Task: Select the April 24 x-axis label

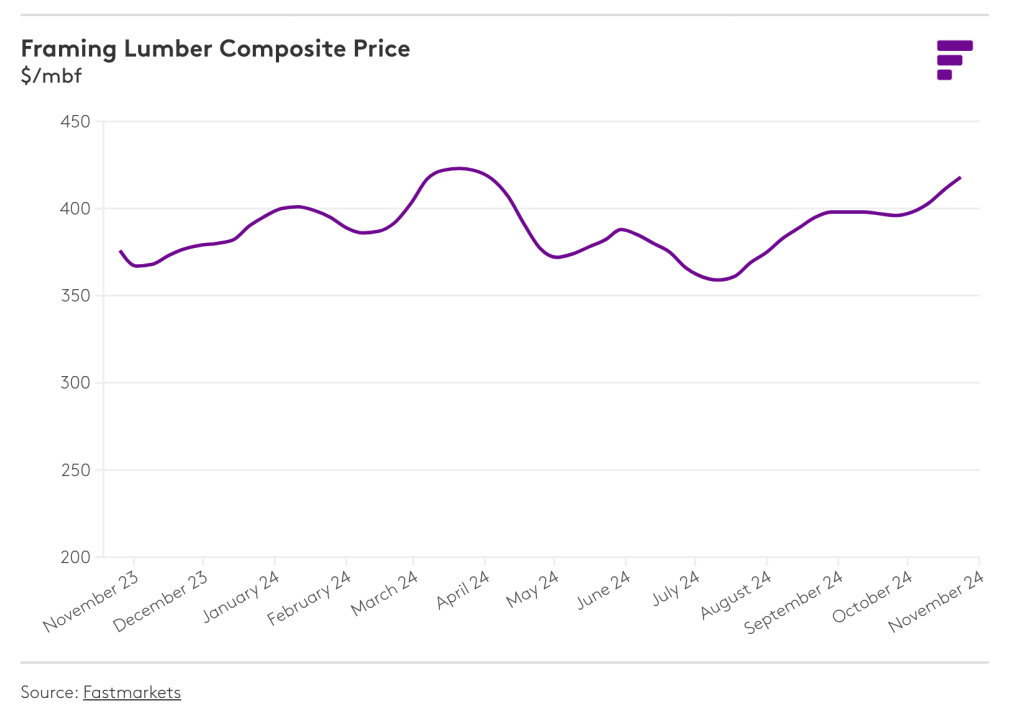Action: pos(463,591)
